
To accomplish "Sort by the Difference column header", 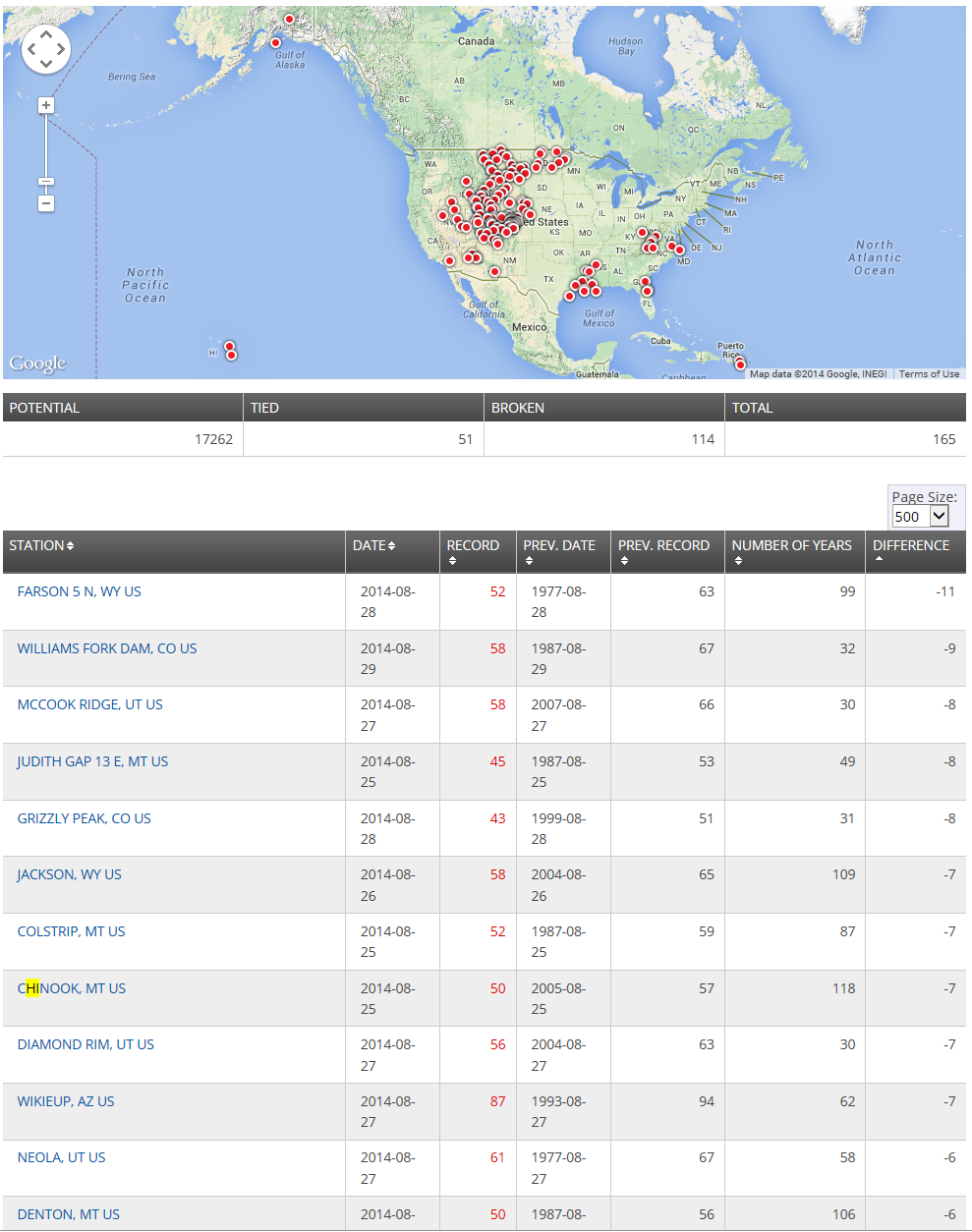I will (910, 545).
